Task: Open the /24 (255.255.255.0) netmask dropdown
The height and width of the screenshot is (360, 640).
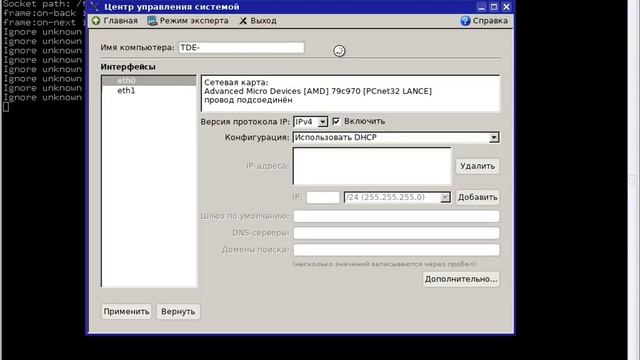Action: tap(397, 198)
